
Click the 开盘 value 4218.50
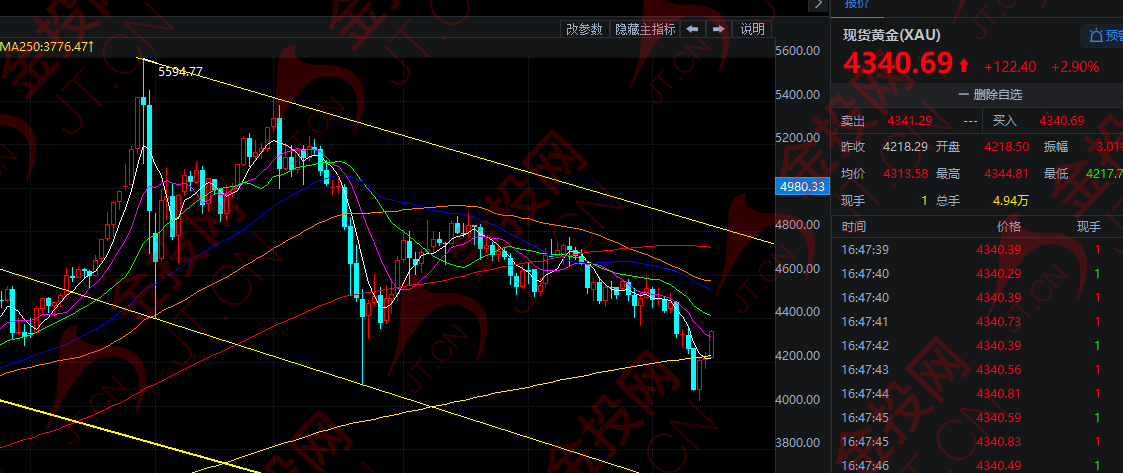point(1006,147)
